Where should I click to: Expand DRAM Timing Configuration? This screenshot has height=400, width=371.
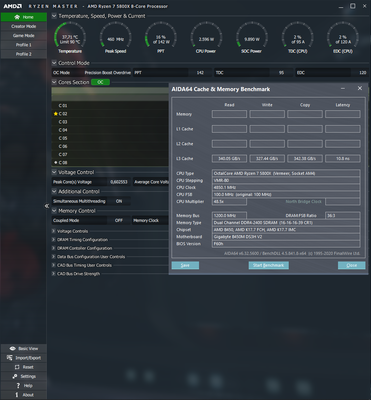[x=53, y=240]
